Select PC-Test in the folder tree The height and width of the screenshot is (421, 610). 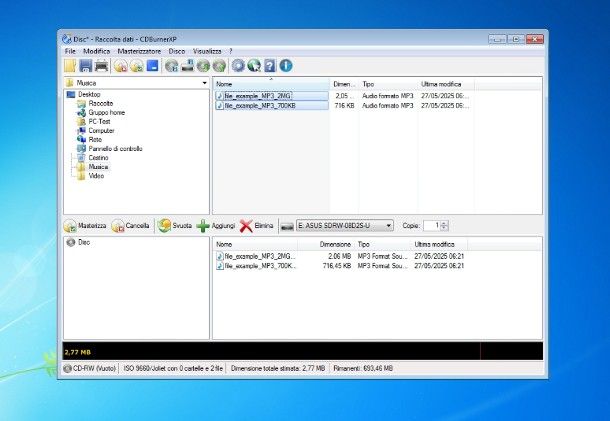pyautogui.click(x=99, y=121)
